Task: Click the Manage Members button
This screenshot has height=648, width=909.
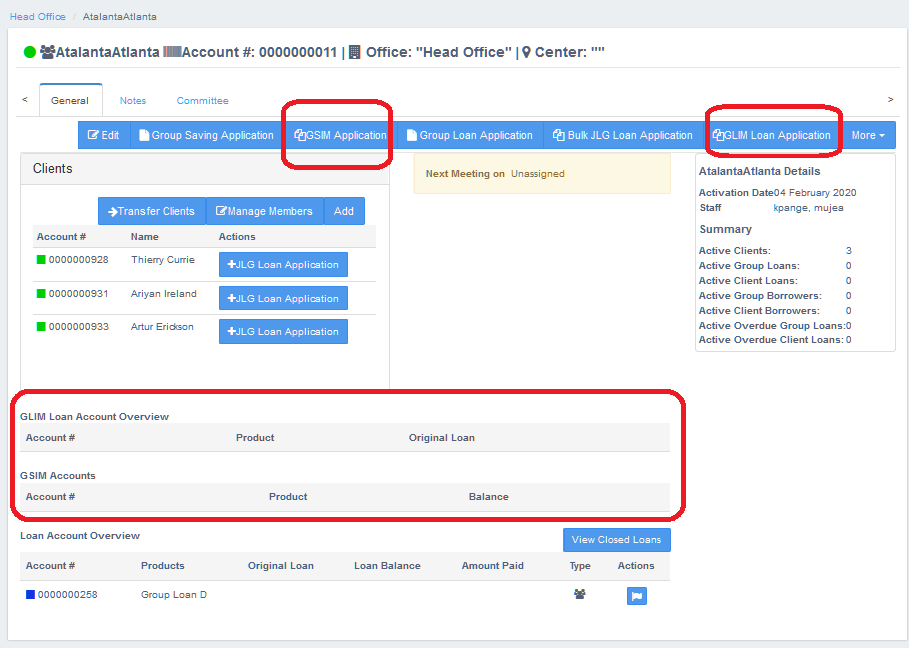Action: (x=265, y=211)
